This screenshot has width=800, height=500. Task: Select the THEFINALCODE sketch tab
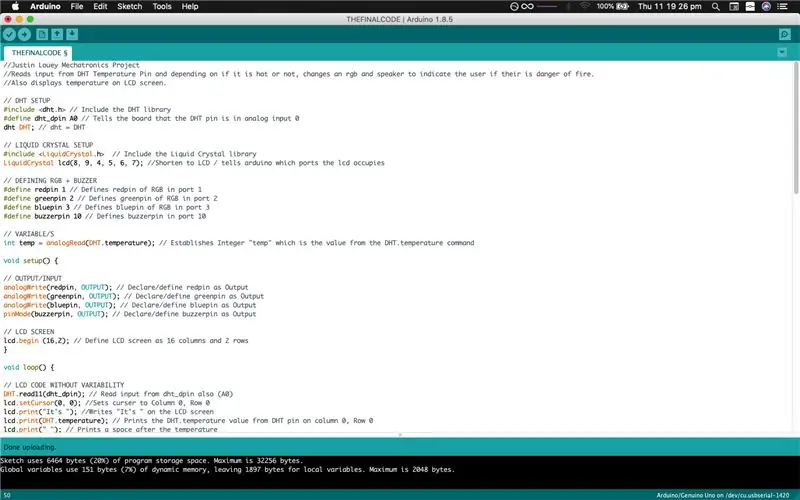click(39, 53)
